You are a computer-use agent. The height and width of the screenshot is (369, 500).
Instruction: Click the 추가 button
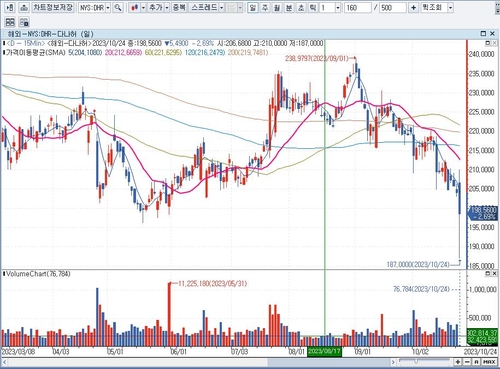tap(155, 8)
